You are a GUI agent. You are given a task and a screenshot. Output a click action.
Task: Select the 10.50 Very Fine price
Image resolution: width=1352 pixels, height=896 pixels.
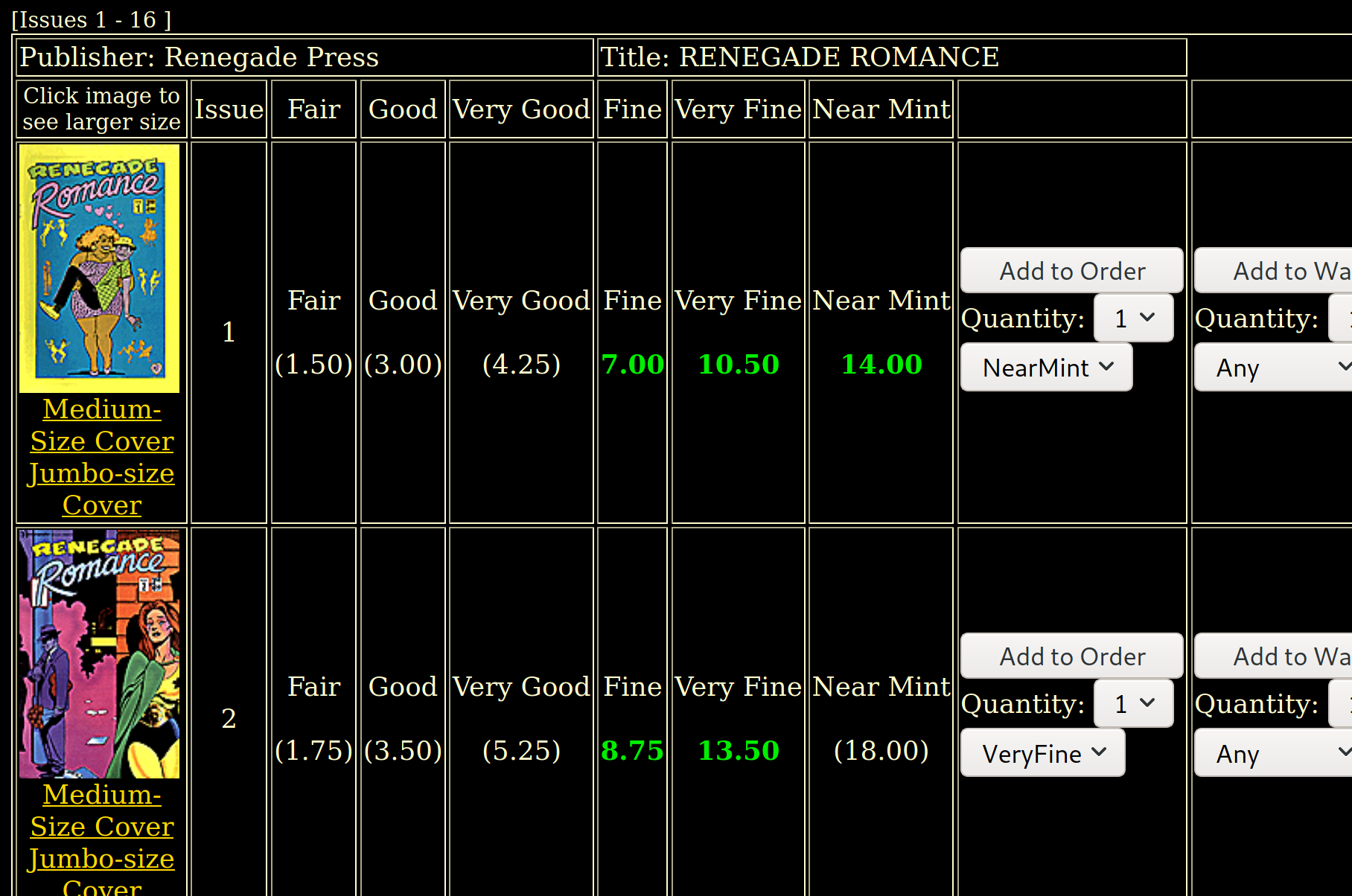click(739, 364)
